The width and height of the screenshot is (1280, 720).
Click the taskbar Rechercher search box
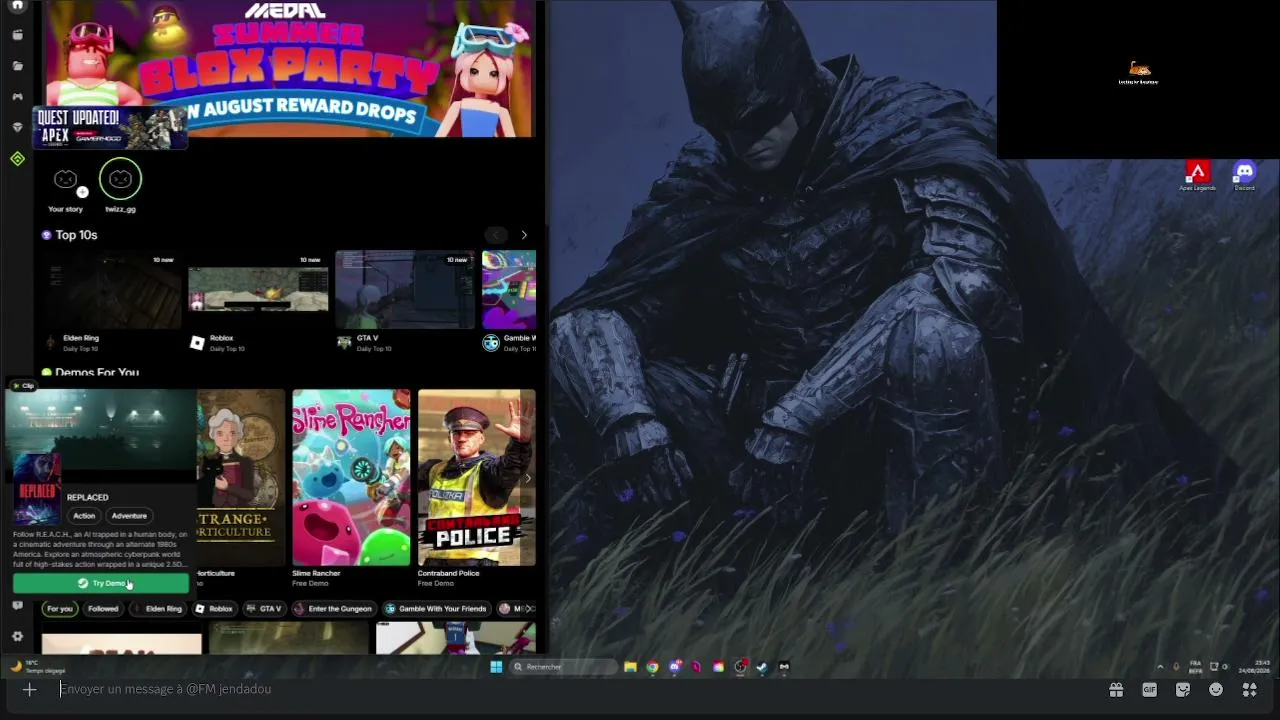point(564,667)
